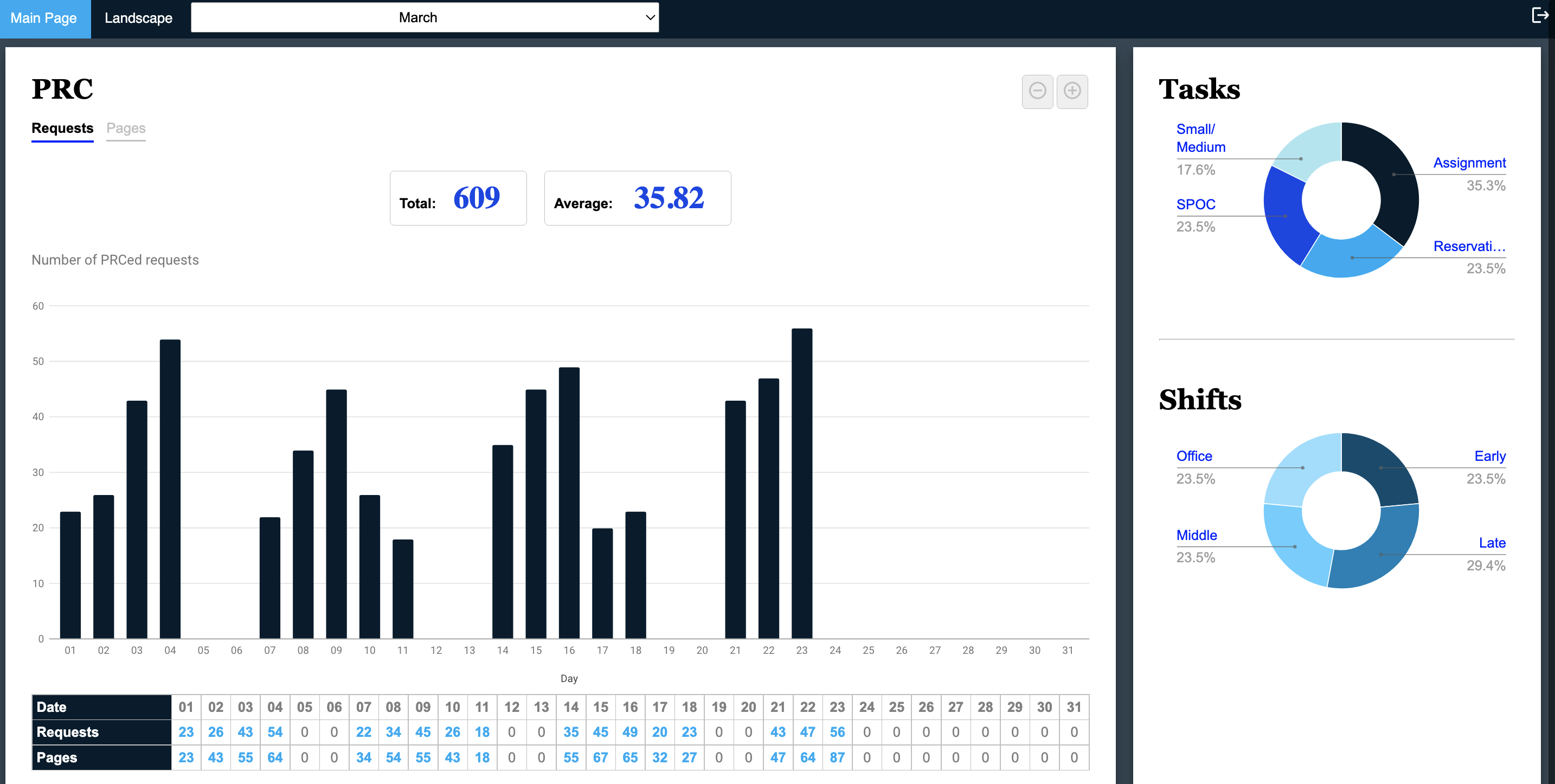1555x784 pixels.
Task: Click the Middle label in Shifts legend
Action: point(1197,535)
